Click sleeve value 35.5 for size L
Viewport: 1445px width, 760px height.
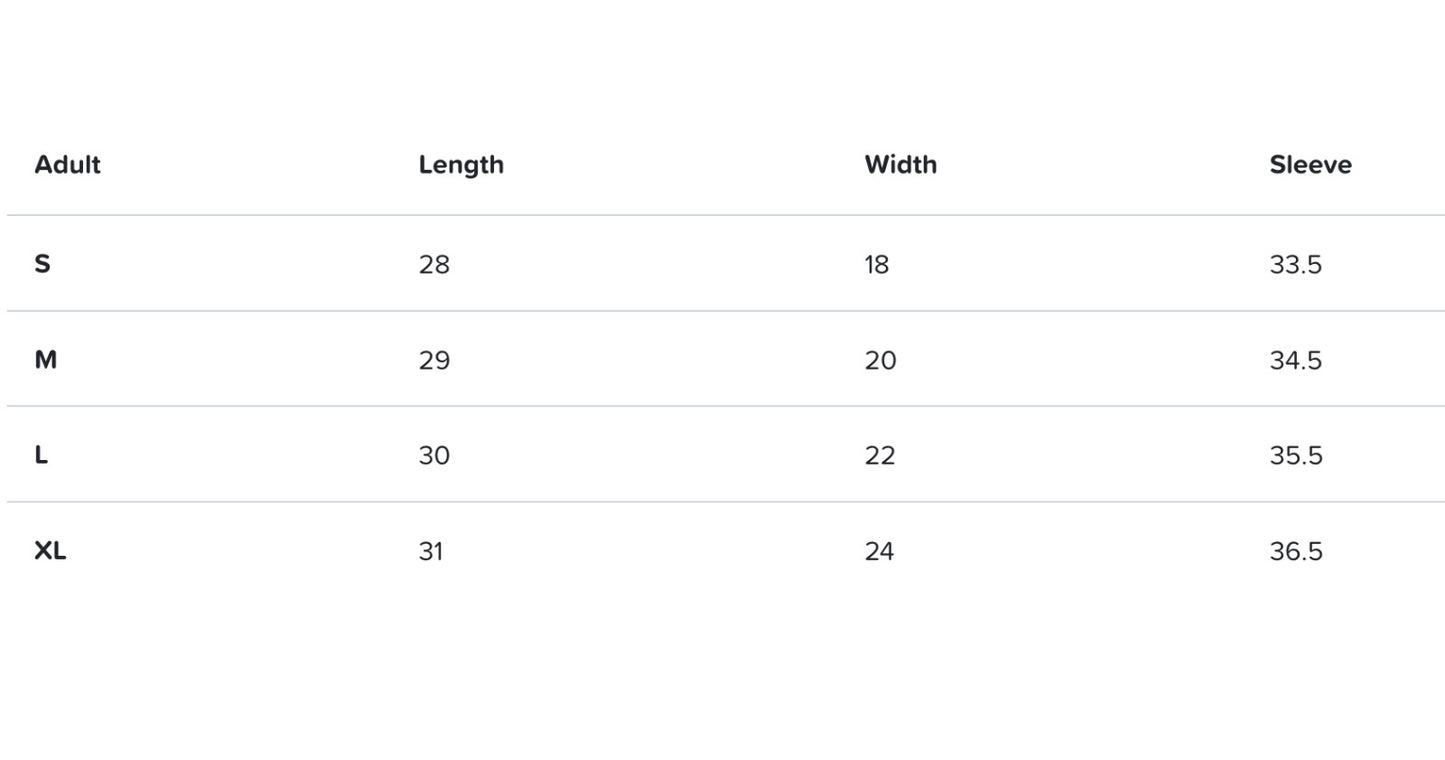pos(1295,456)
